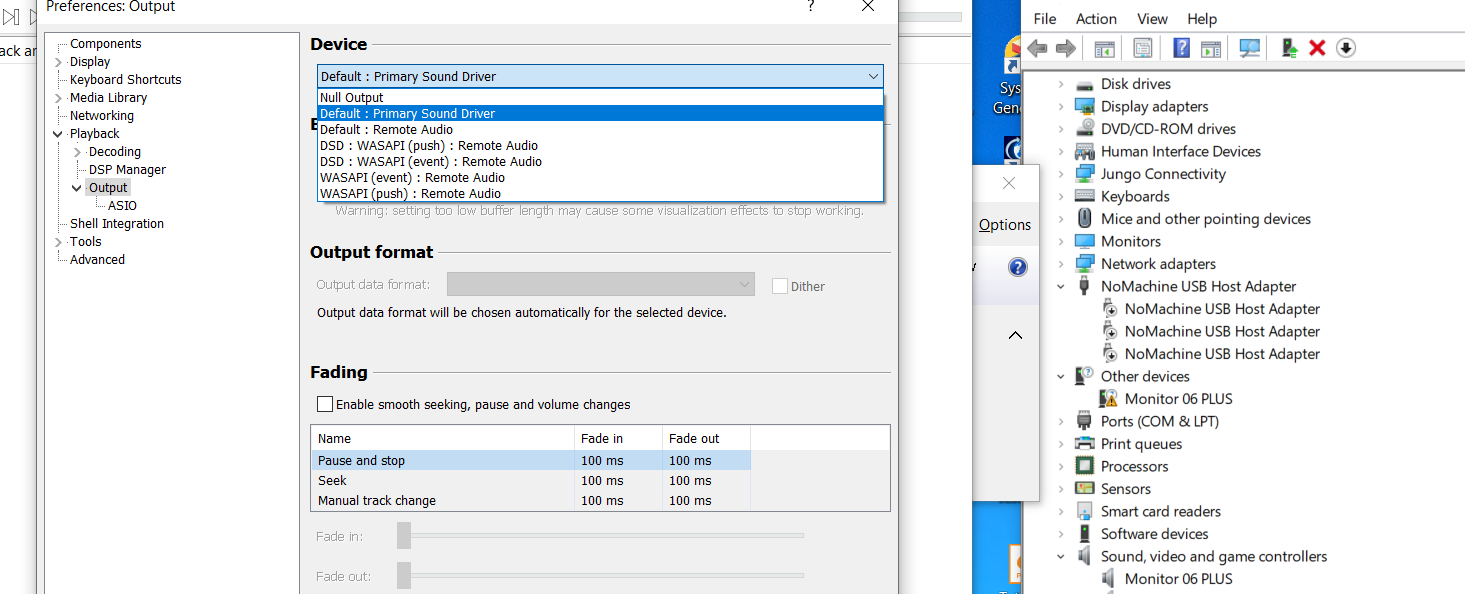Select WASAPI (event) : Remote Audio output

(412, 178)
